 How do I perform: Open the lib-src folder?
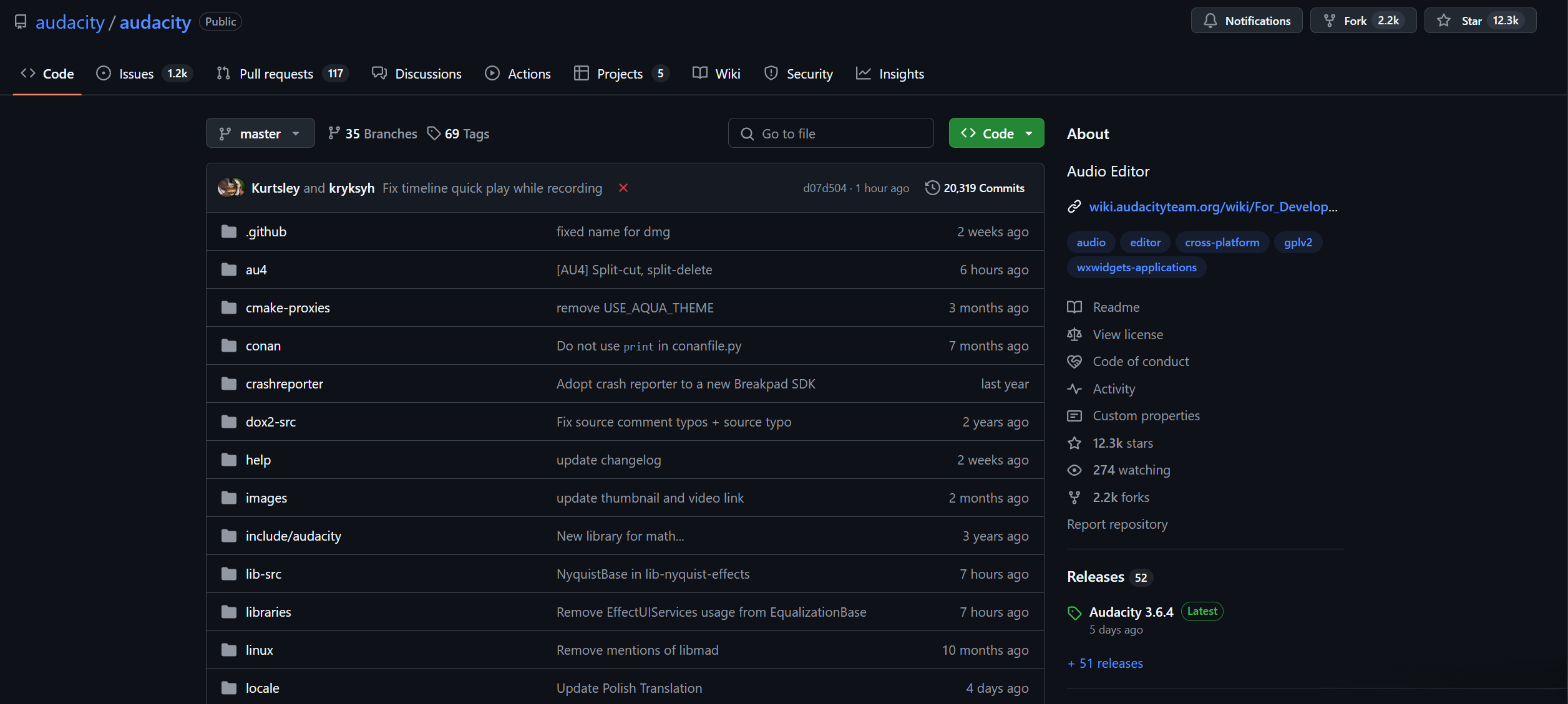pyautogui.click(x=263, y=574)
